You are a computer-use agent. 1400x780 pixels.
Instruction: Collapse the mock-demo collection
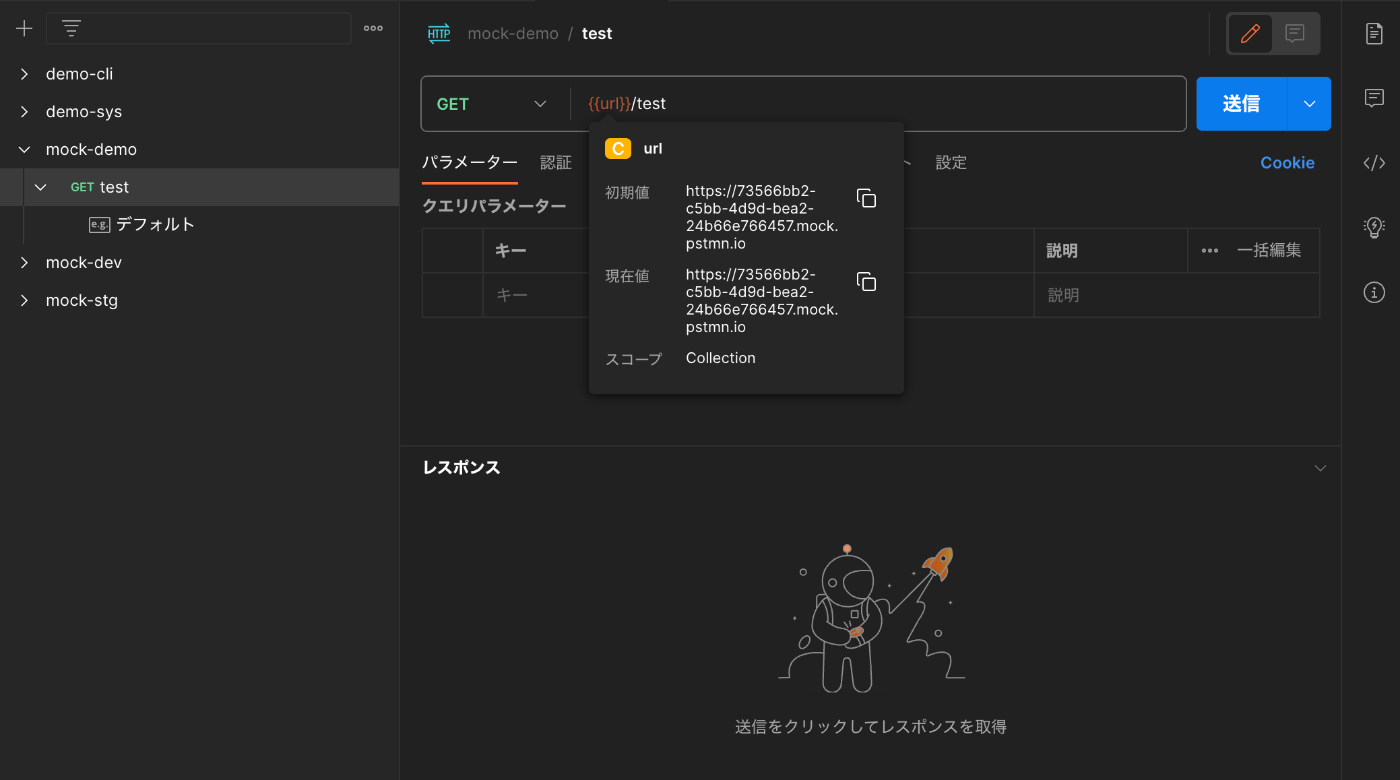(x=25, y=149)
